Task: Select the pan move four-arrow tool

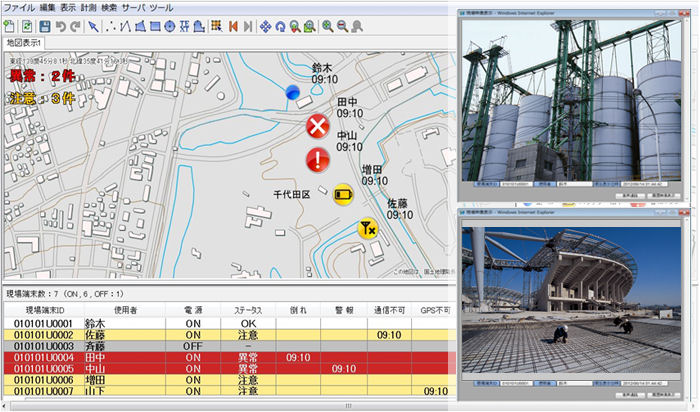Action: 265,24
